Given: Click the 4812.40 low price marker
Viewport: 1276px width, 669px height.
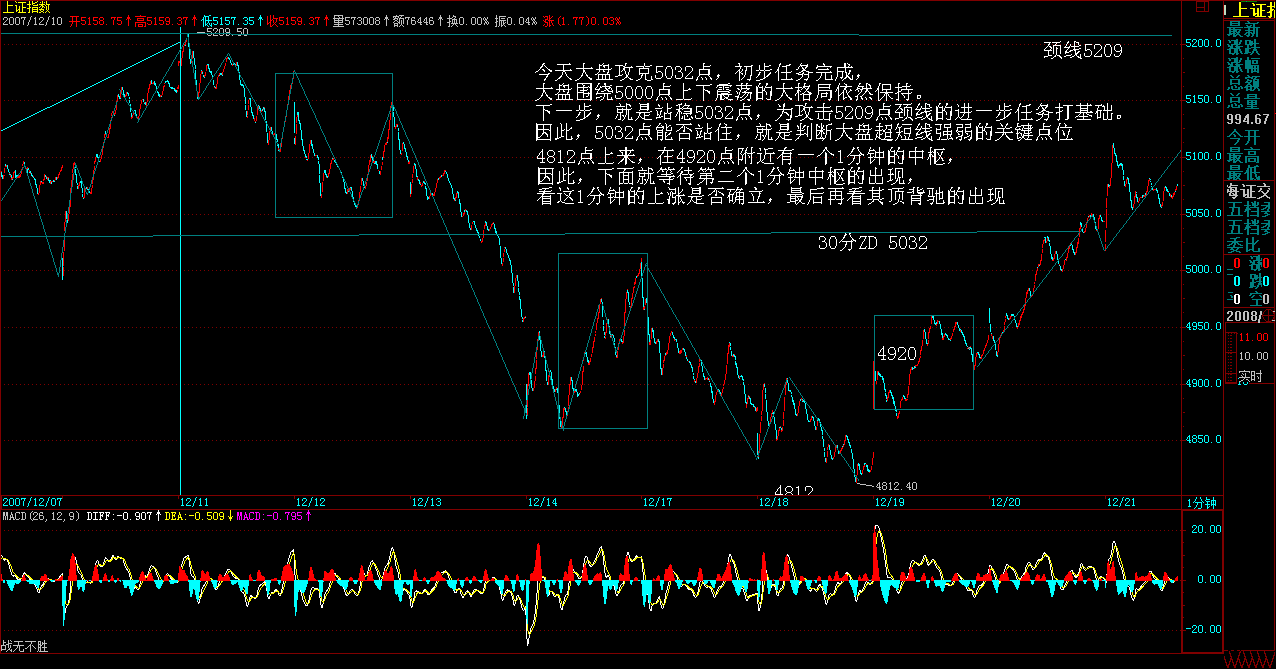Looking at the screenshot, I should click(x=896, y=486).
